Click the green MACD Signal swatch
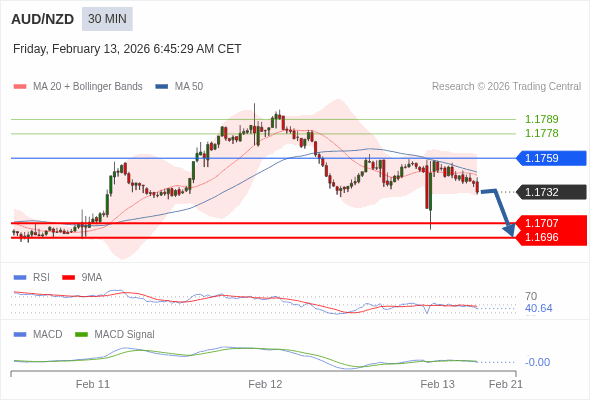Viewport: 590px width, 400px height. tap(81, 335)
